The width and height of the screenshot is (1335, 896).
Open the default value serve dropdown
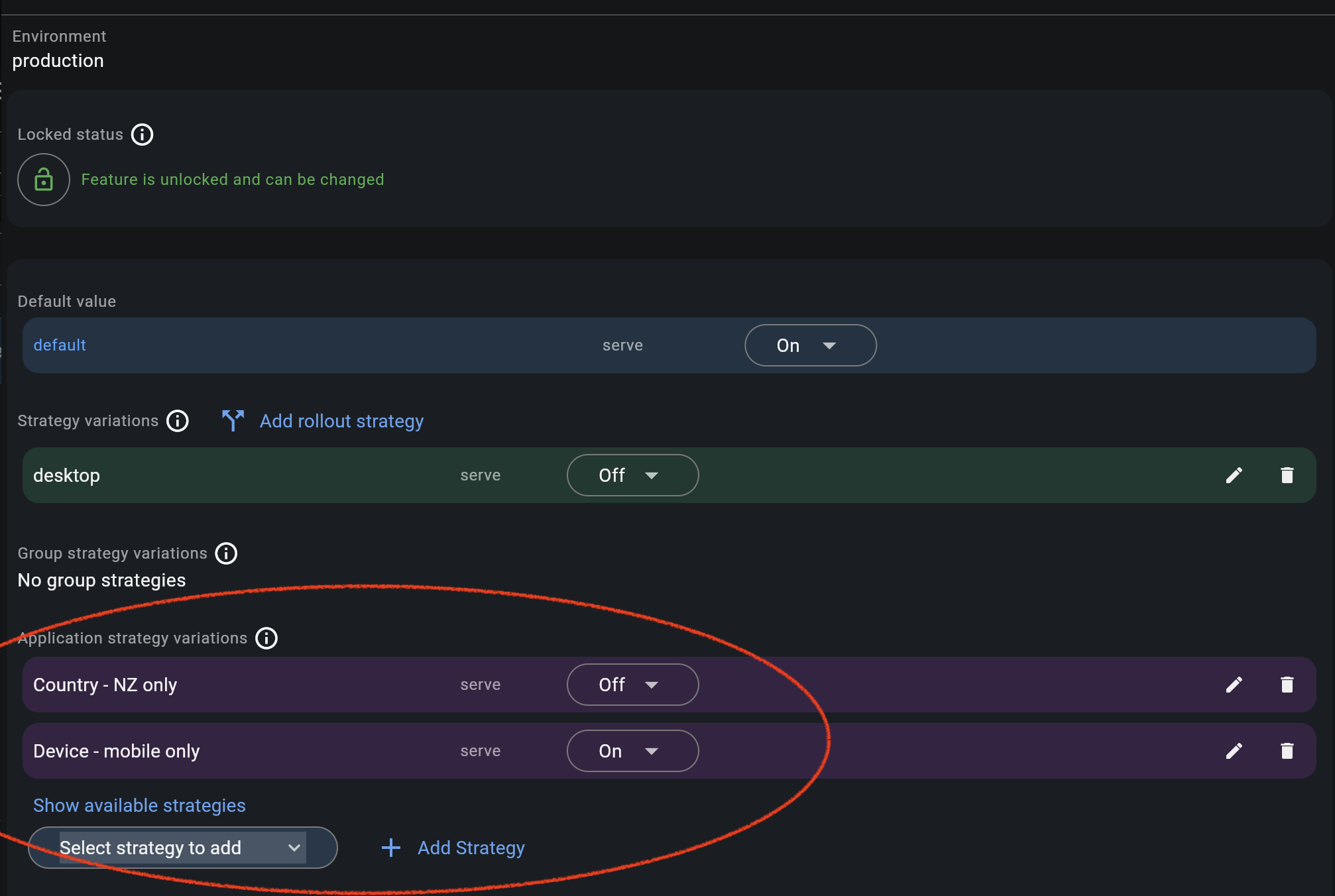(810, 345)
